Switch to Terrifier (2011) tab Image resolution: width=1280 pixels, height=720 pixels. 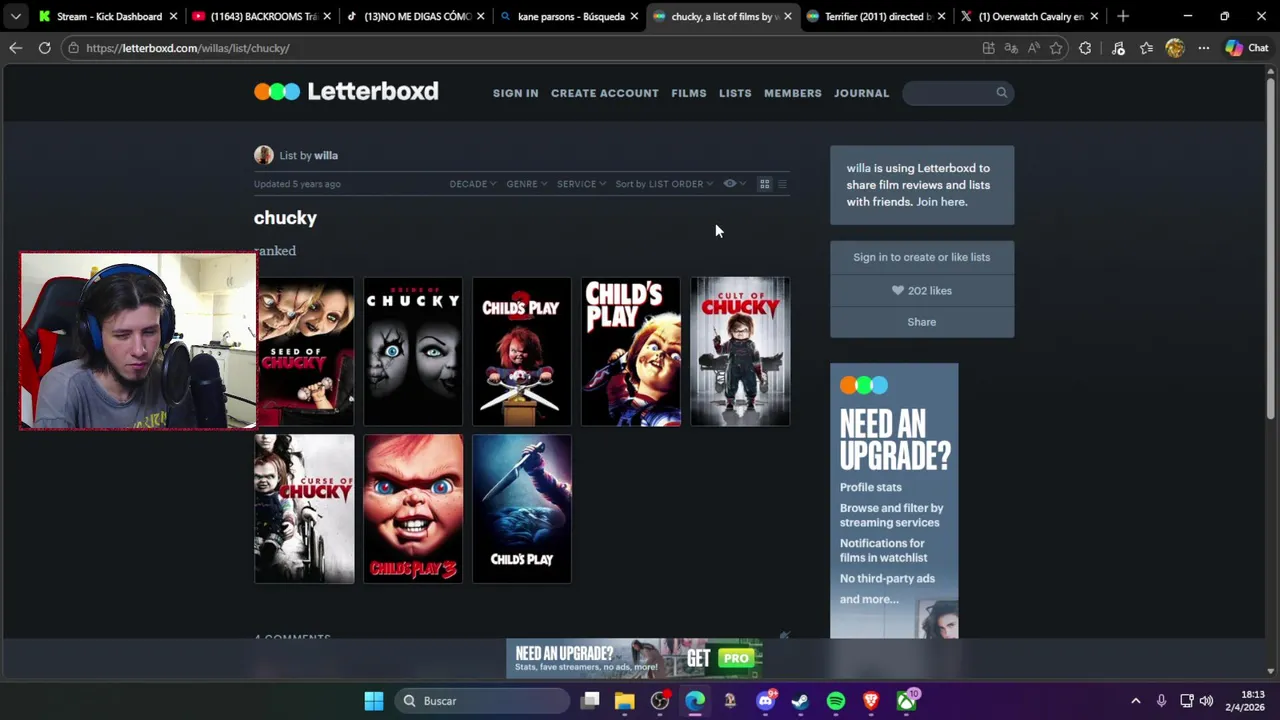point(876,16)
